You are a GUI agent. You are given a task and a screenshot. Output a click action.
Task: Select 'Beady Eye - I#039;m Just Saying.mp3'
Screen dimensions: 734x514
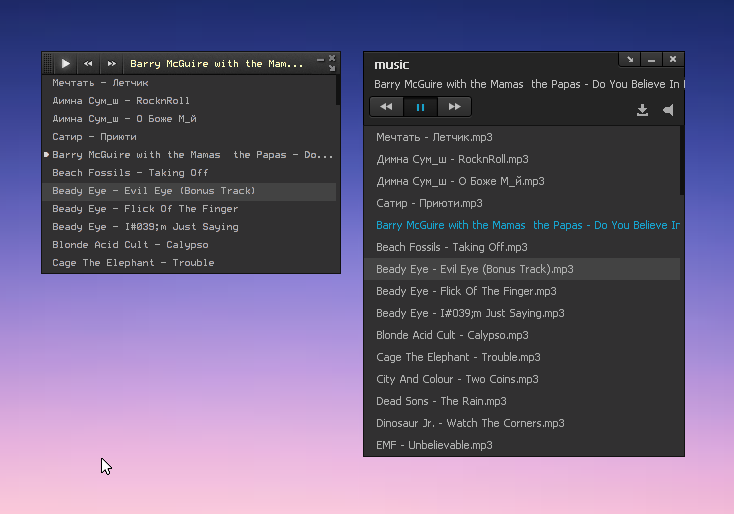point(522,313)
